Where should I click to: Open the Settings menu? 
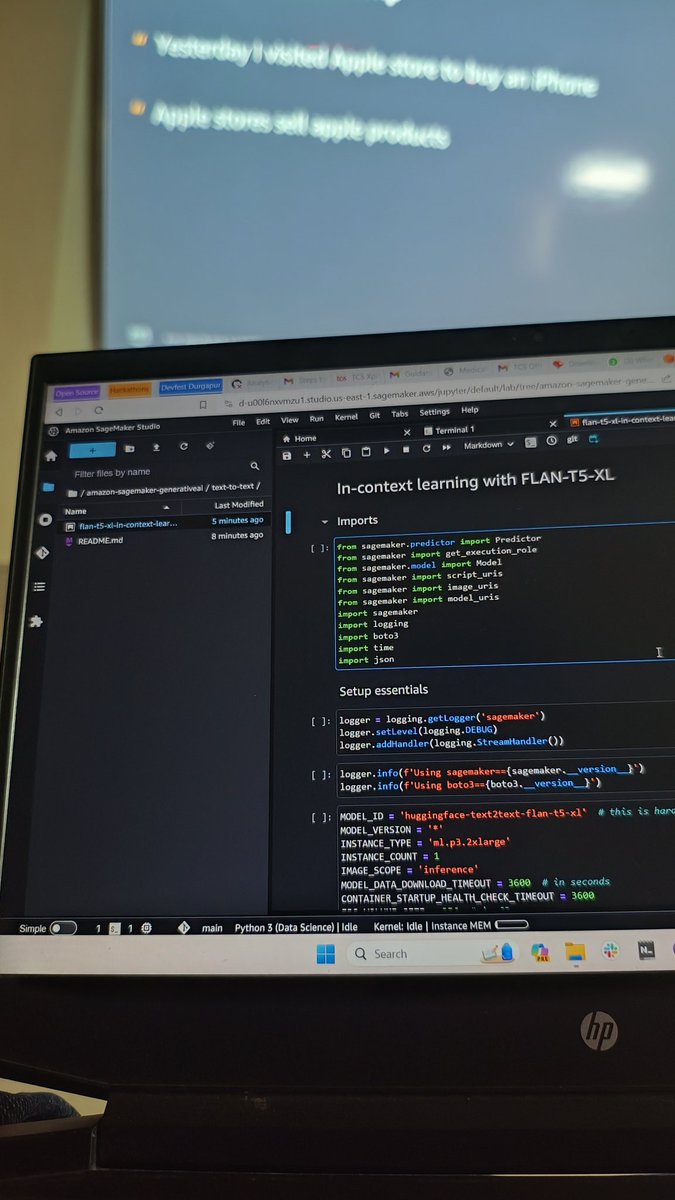point(435,411)
